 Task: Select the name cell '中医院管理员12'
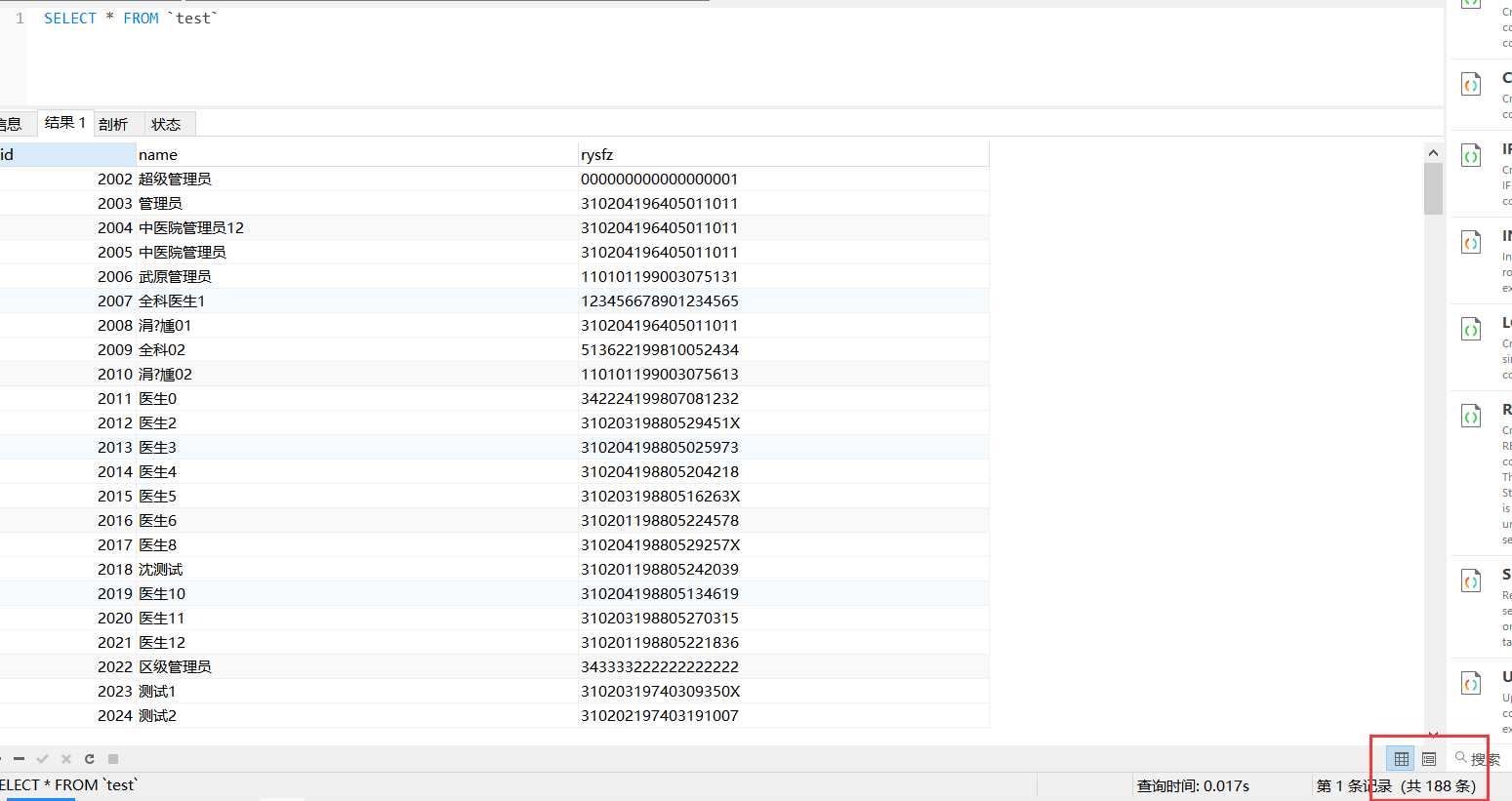[x=357, y=227]
